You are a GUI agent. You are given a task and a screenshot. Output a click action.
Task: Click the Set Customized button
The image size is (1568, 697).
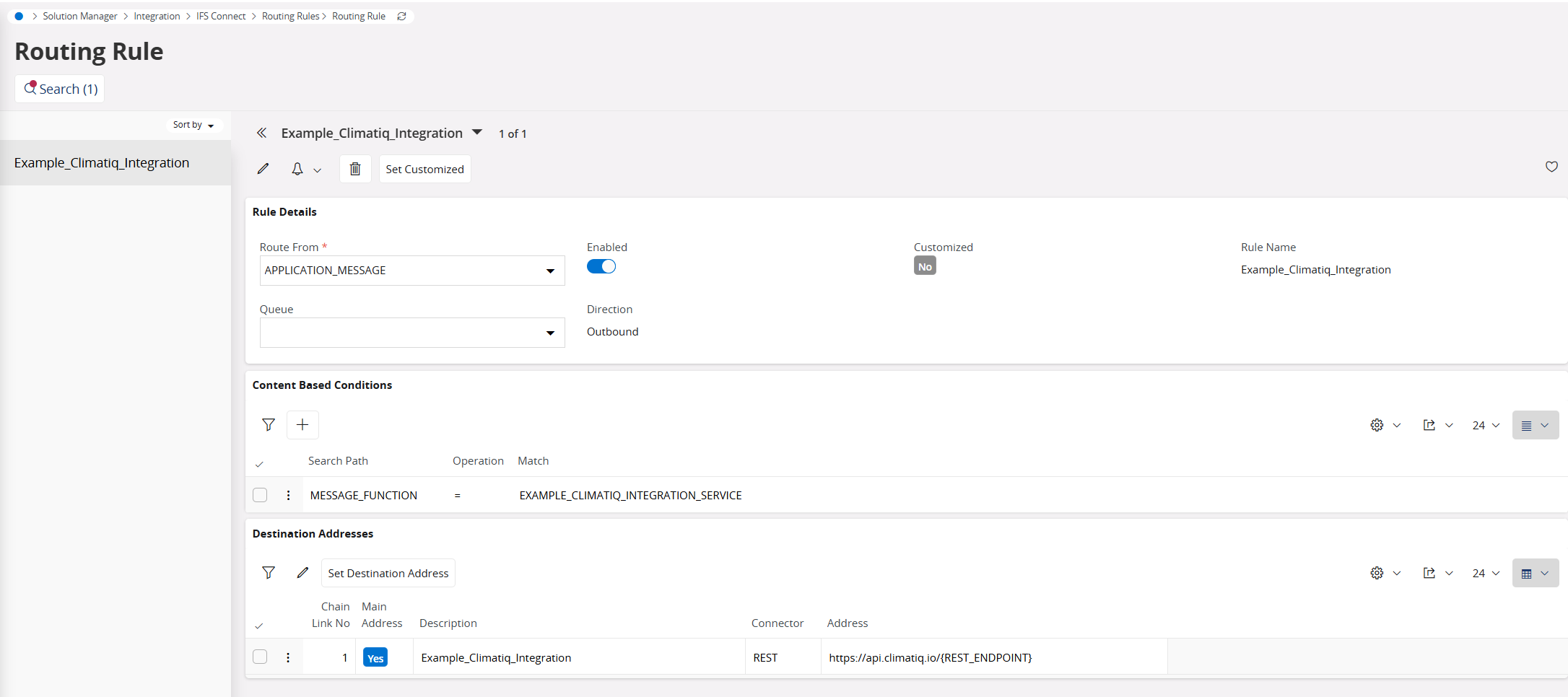tap(424, 168)
